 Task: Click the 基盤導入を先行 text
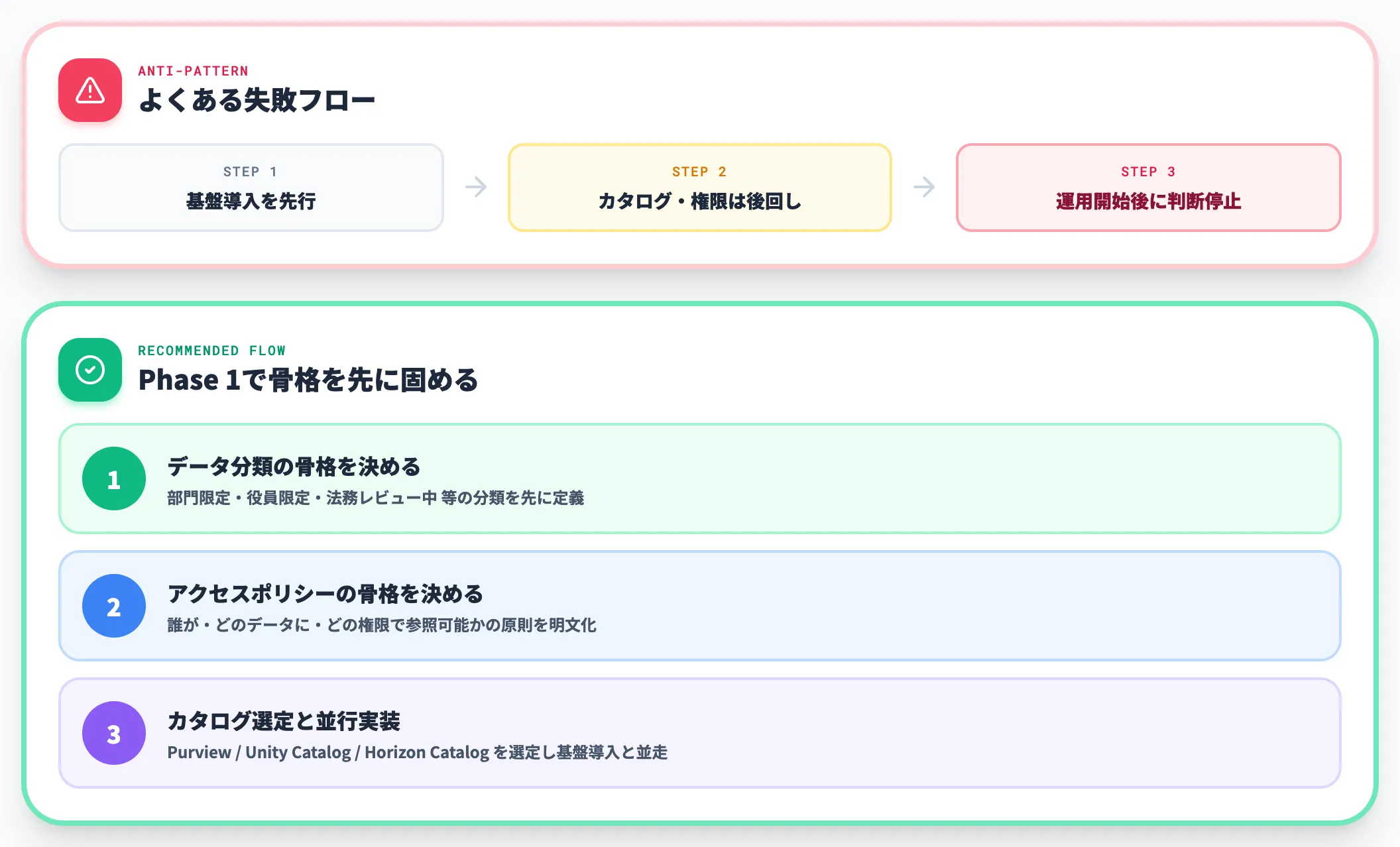[251, 201]
